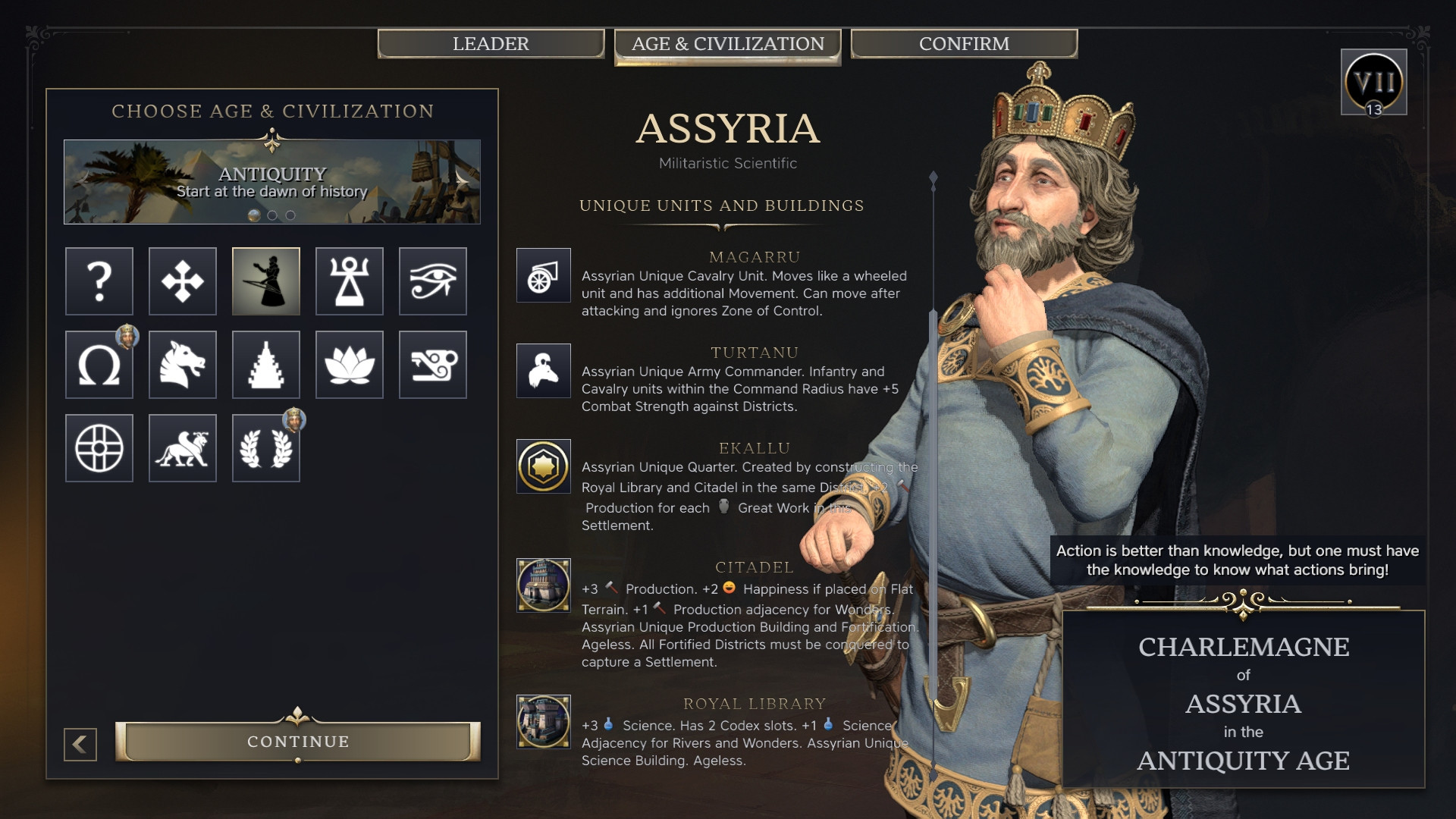1456x819 pixels.
Task: Choose the laurel wreath Rome civilization icon
Action: (266, 448)
